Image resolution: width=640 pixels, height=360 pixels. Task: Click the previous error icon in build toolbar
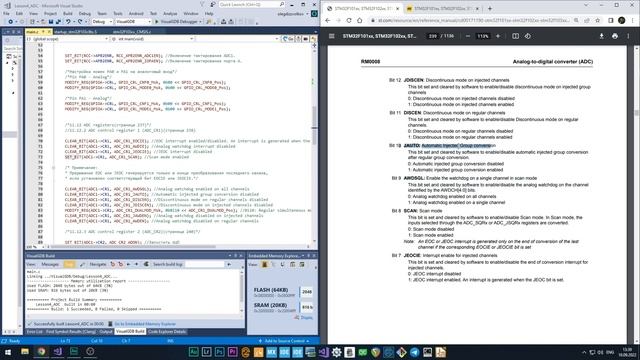point(113,264)
